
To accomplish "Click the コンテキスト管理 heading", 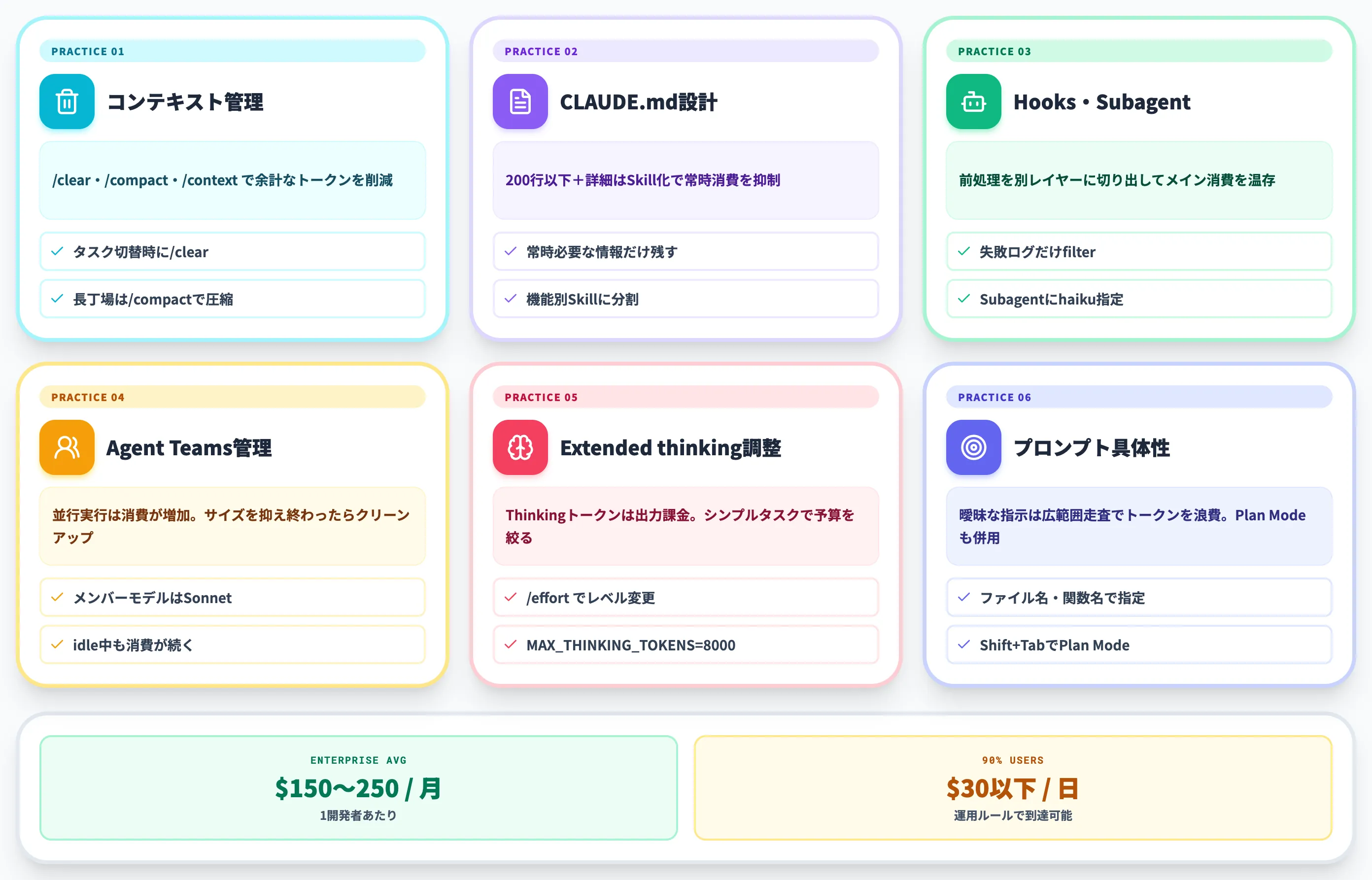I will (x=185, y=102).
